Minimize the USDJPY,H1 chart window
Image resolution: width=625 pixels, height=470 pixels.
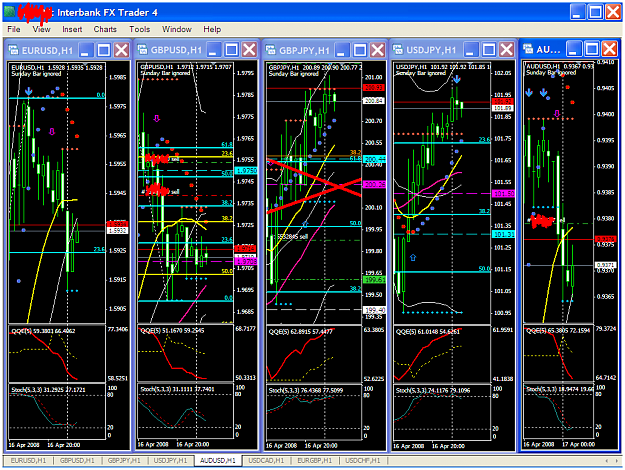(x=471, y=50)
